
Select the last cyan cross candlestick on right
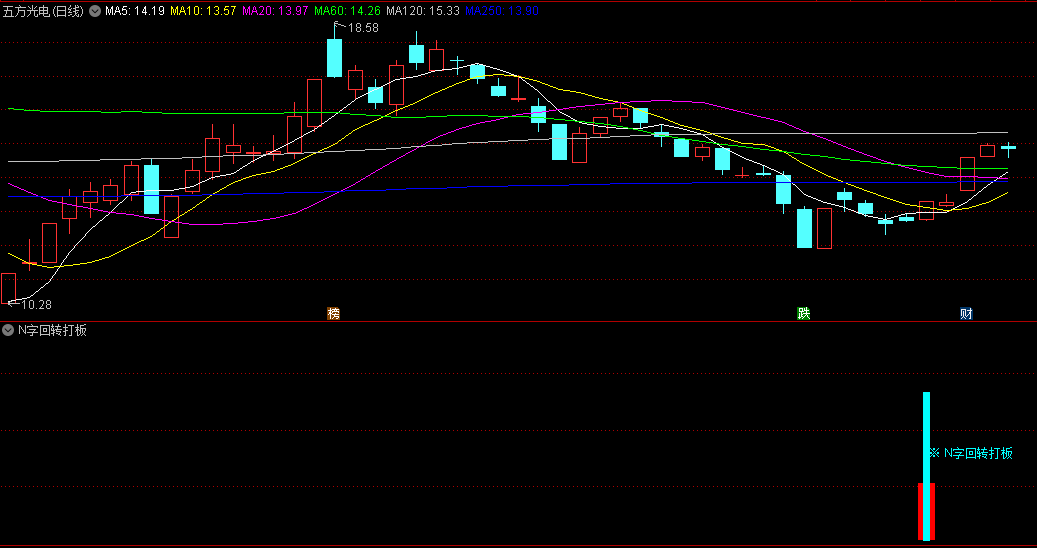(1008, 149)
